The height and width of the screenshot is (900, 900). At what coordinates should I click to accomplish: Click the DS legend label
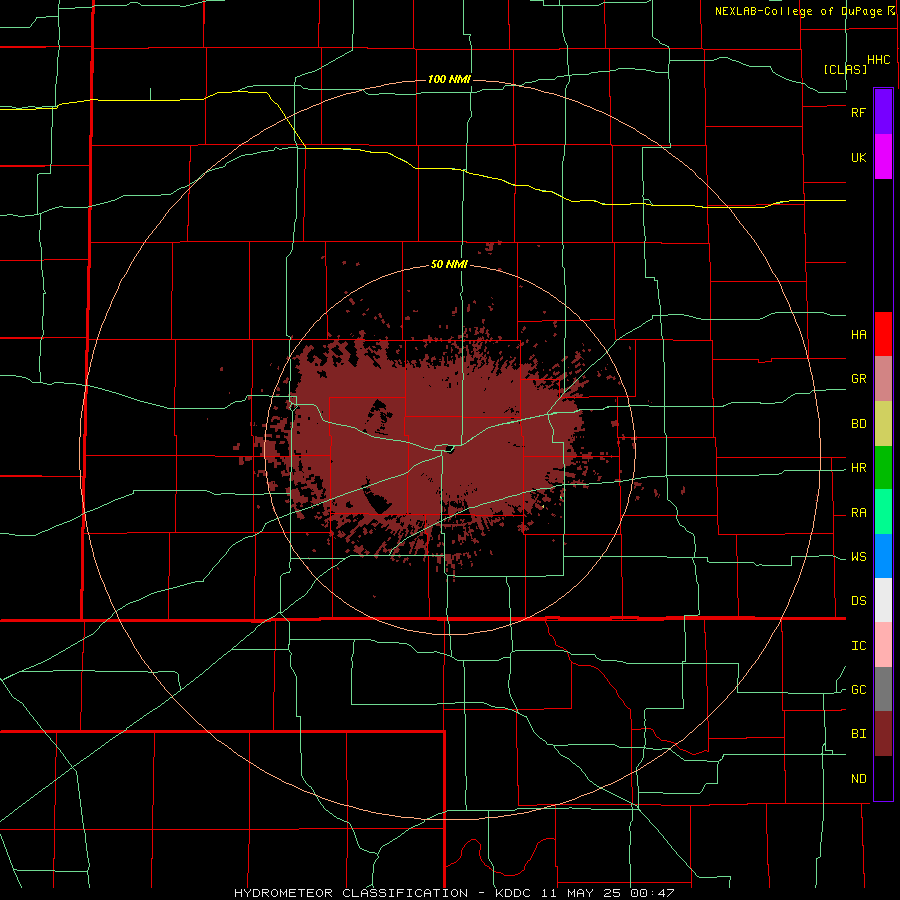click(x=858, y=601)
